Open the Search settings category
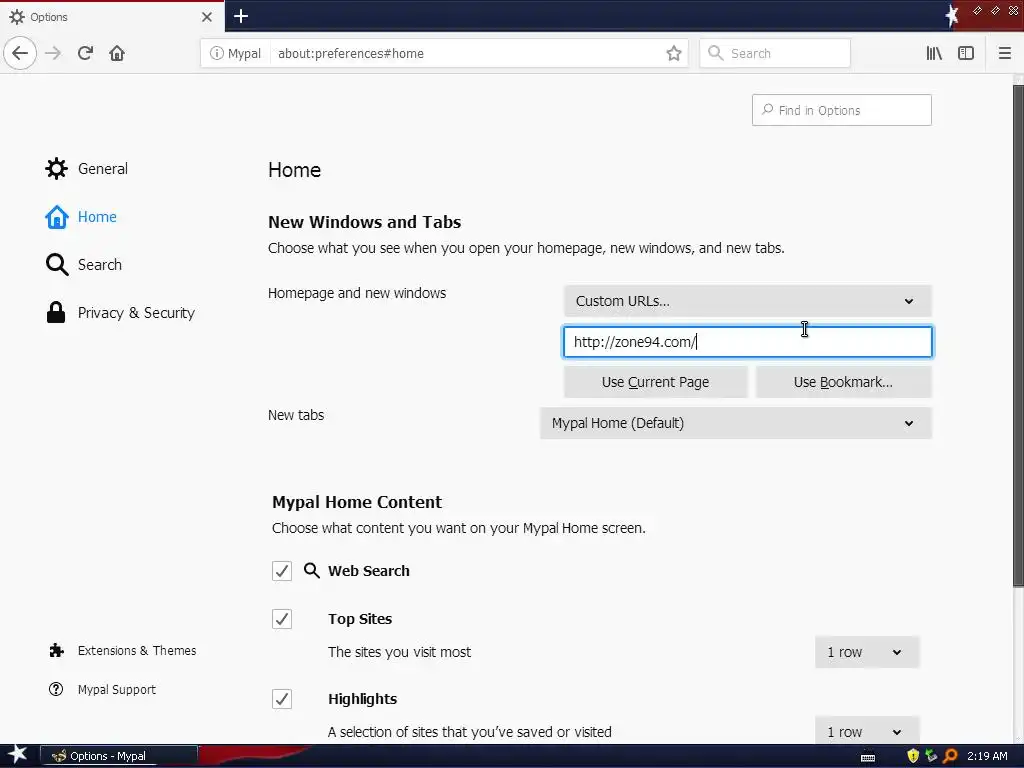 [x=84, y=264]
